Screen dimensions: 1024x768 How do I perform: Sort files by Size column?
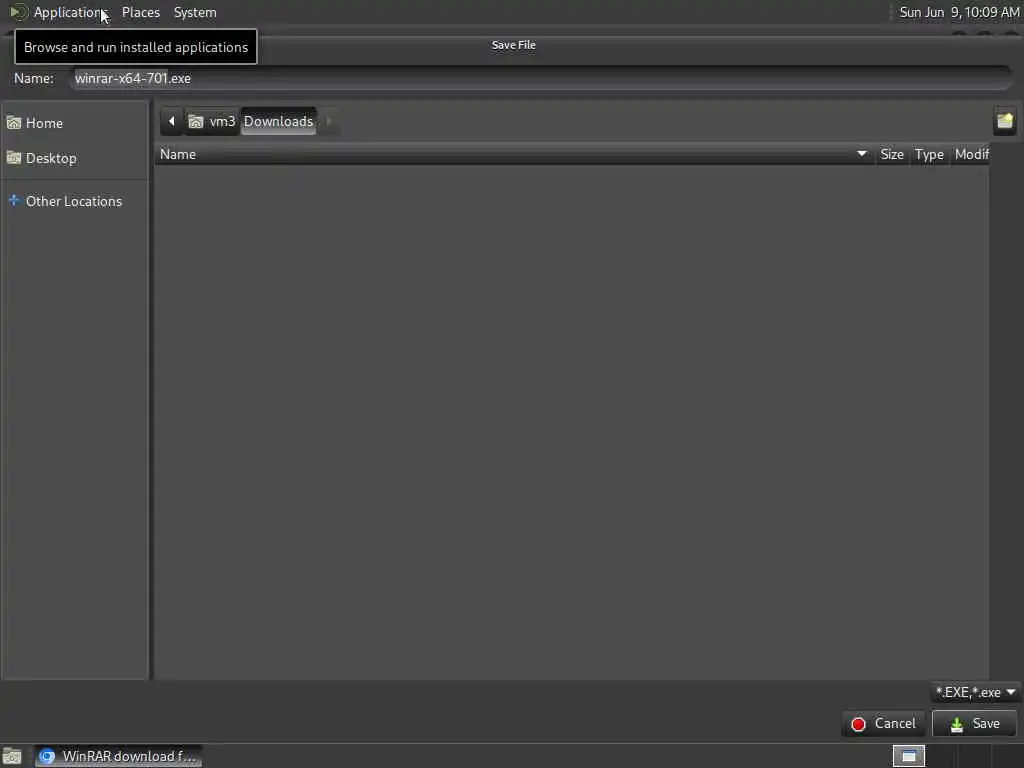point(891,155)
